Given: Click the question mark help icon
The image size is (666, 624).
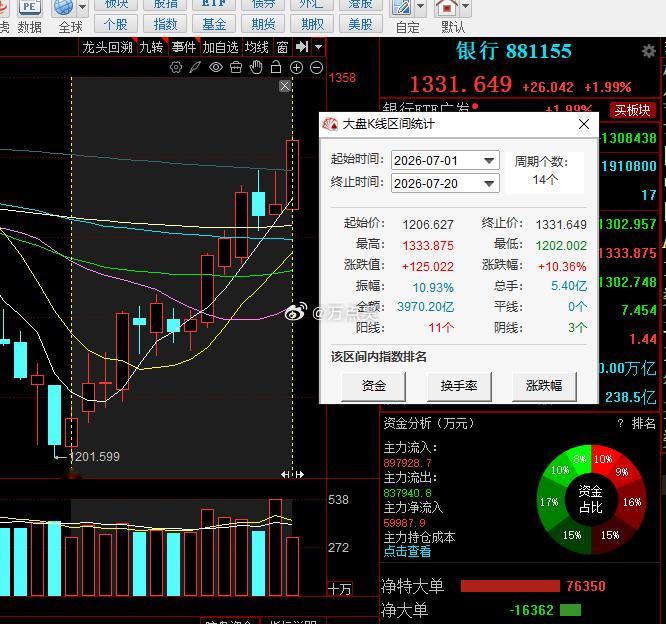Looking at the screenshot, I should pyautogui.click(x=621, y=423).
